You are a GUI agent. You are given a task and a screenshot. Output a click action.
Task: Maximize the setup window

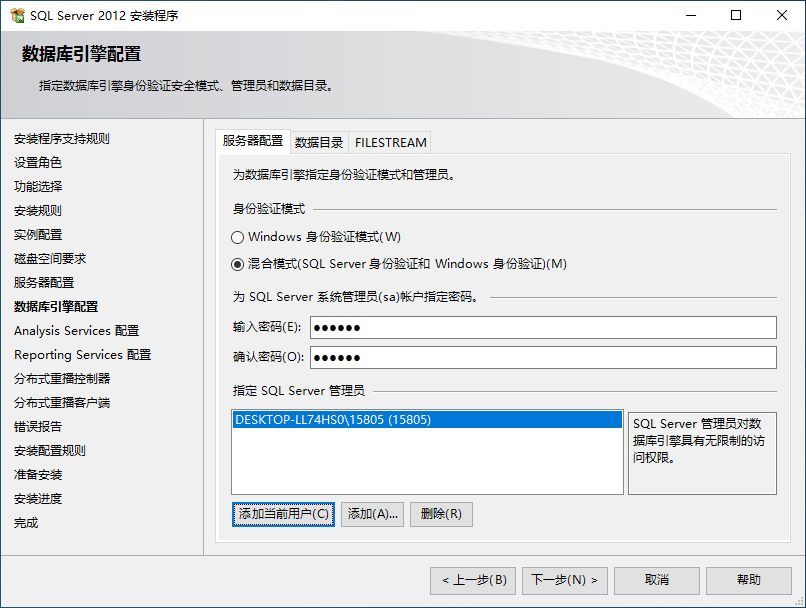pyautogui.click(x=736, y=15)
